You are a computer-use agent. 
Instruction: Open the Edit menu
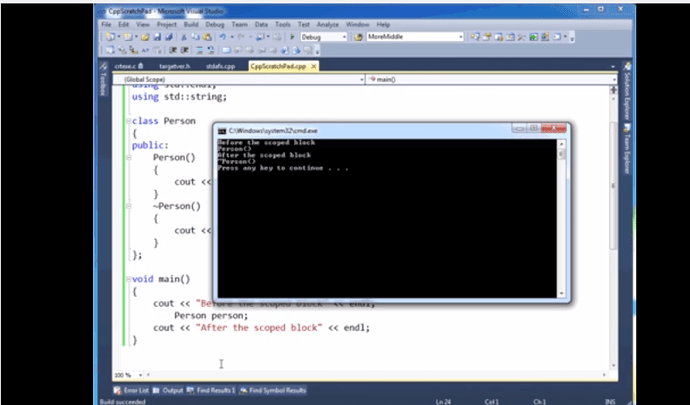123,25
